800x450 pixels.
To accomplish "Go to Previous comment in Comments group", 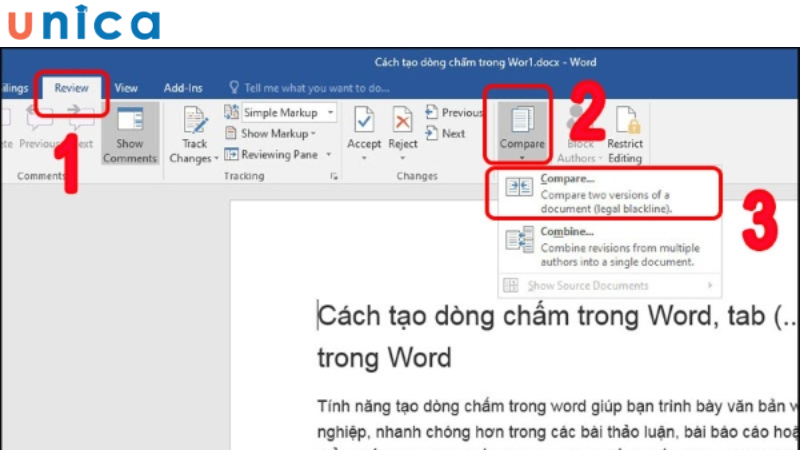I will tap(40, 129).
